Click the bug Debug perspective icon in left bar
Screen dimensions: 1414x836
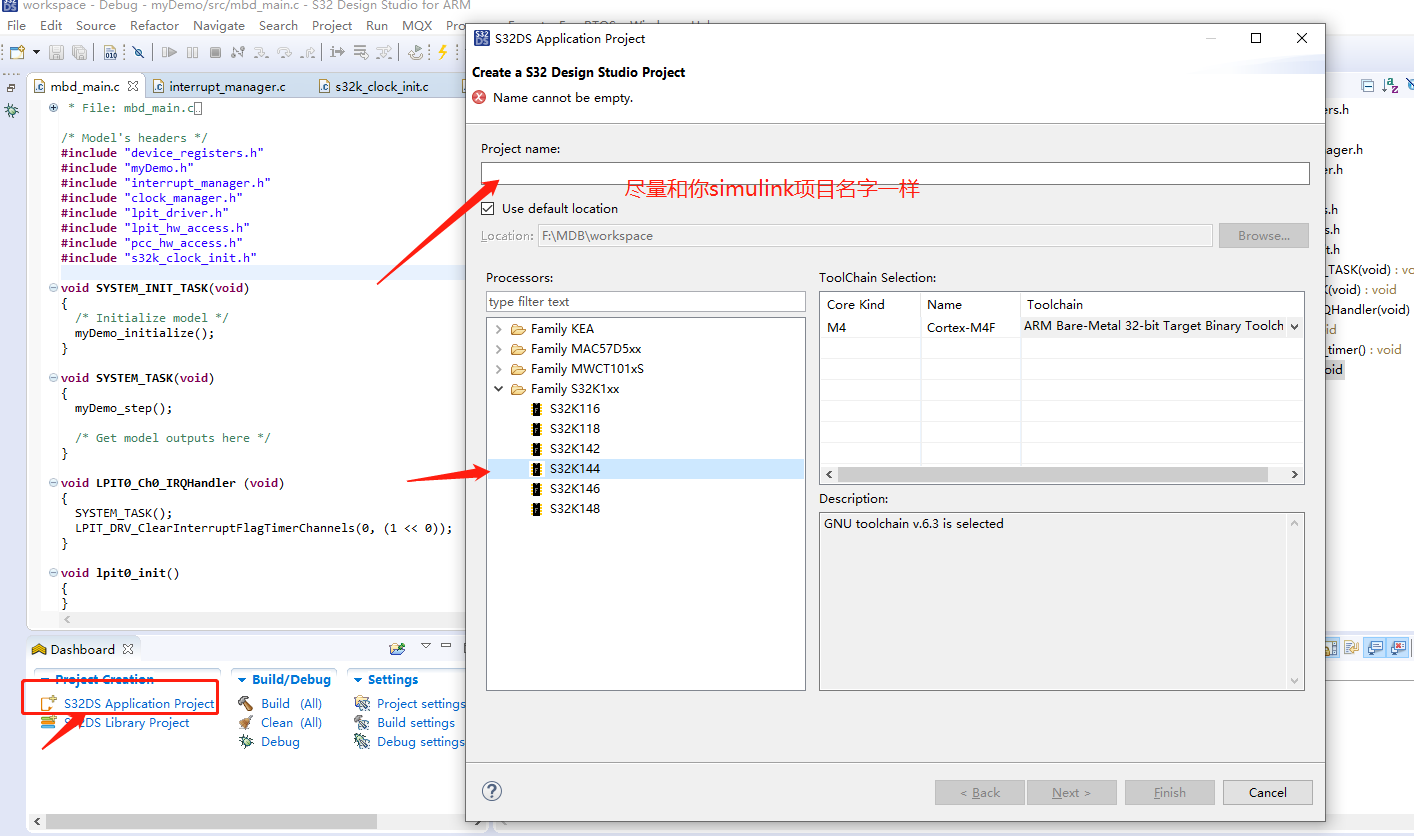click(12, 110)
